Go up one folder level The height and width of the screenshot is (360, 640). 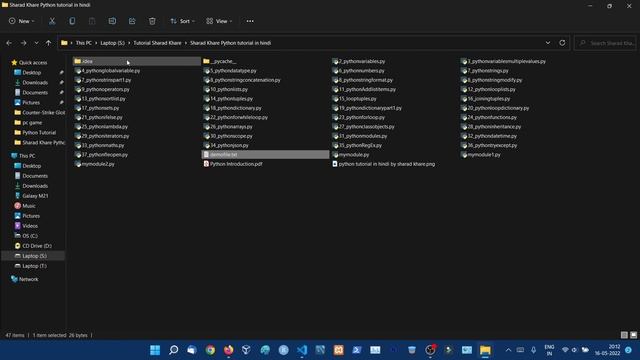point(48,43)
